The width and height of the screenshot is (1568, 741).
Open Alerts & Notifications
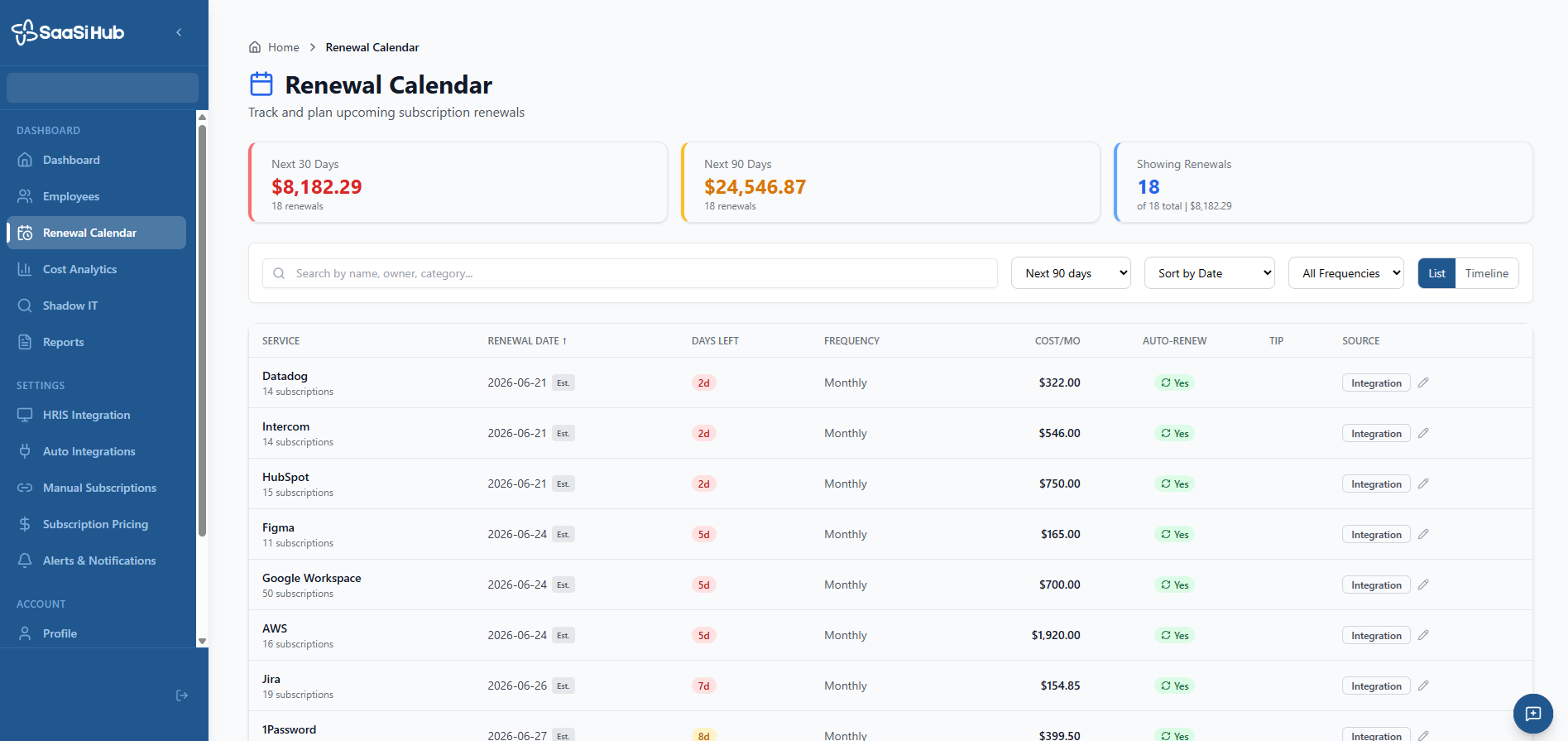pyautogui.click(x=96, y=561)
